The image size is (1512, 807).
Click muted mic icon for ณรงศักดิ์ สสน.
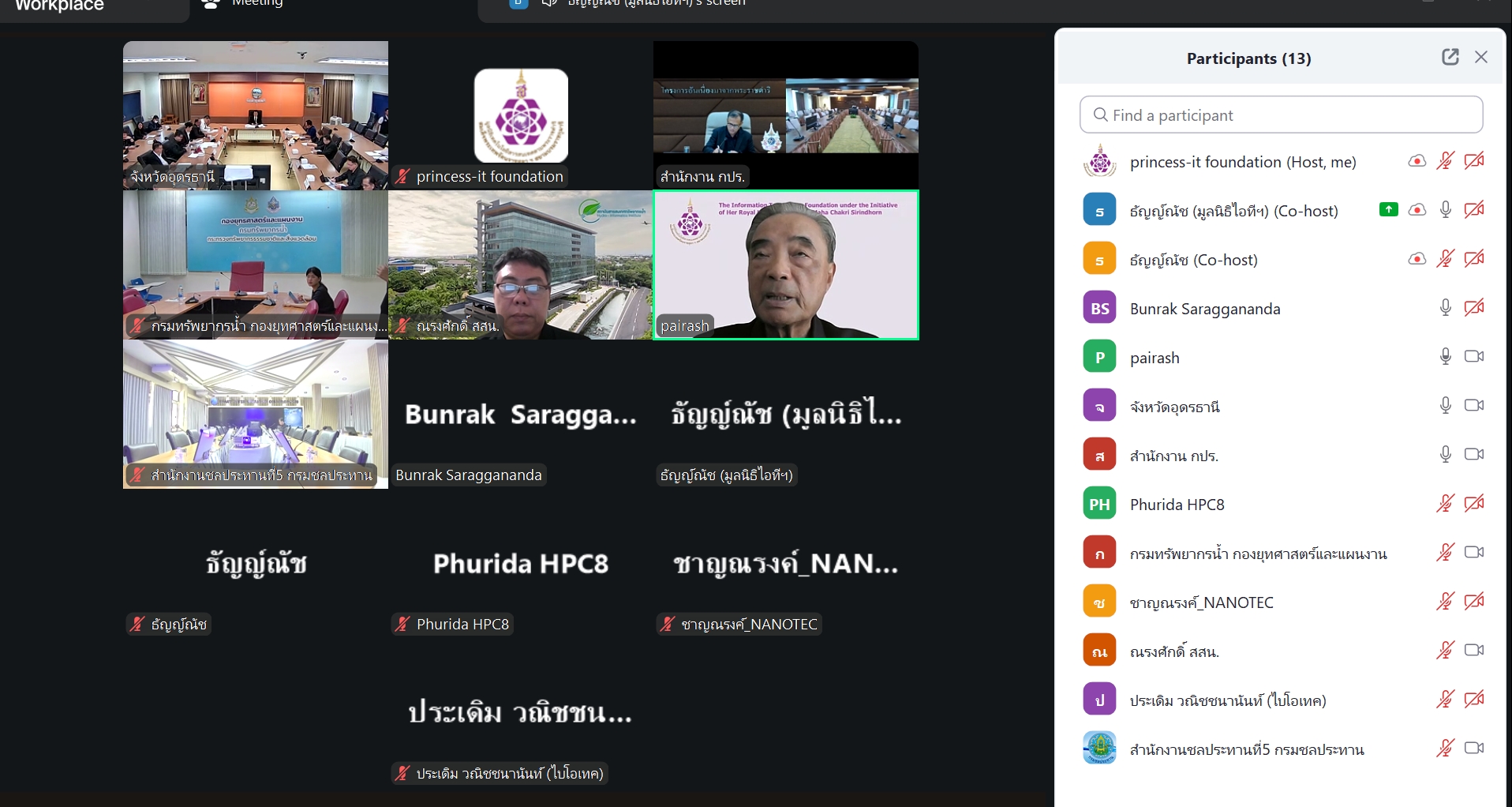point(1445,651)
